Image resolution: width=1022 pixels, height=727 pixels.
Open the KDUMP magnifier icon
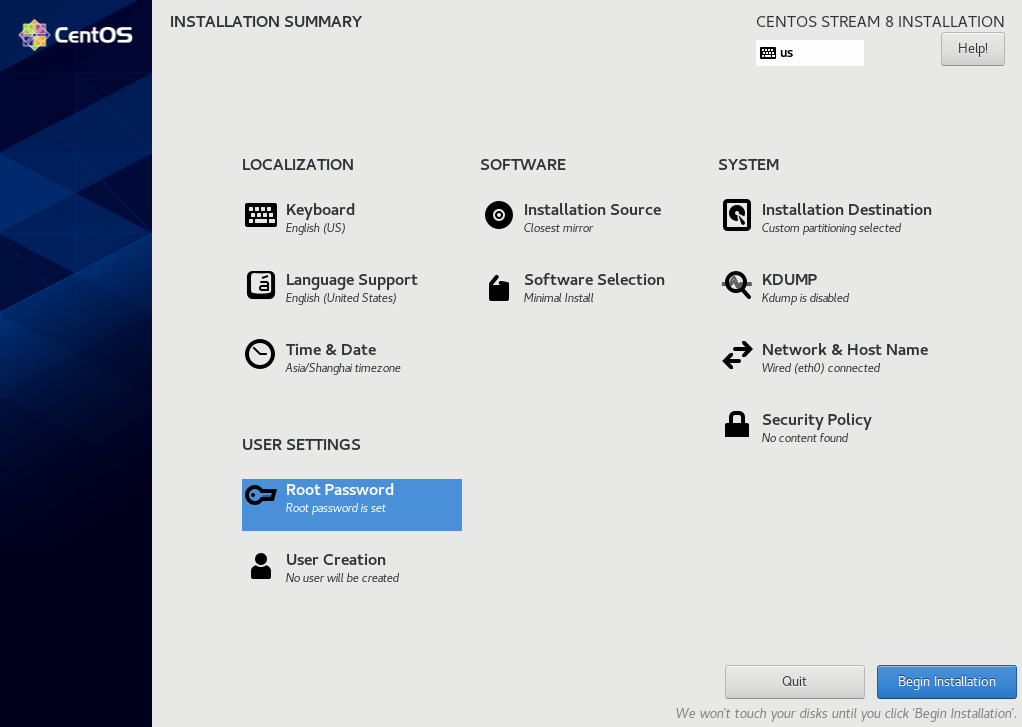737,285
